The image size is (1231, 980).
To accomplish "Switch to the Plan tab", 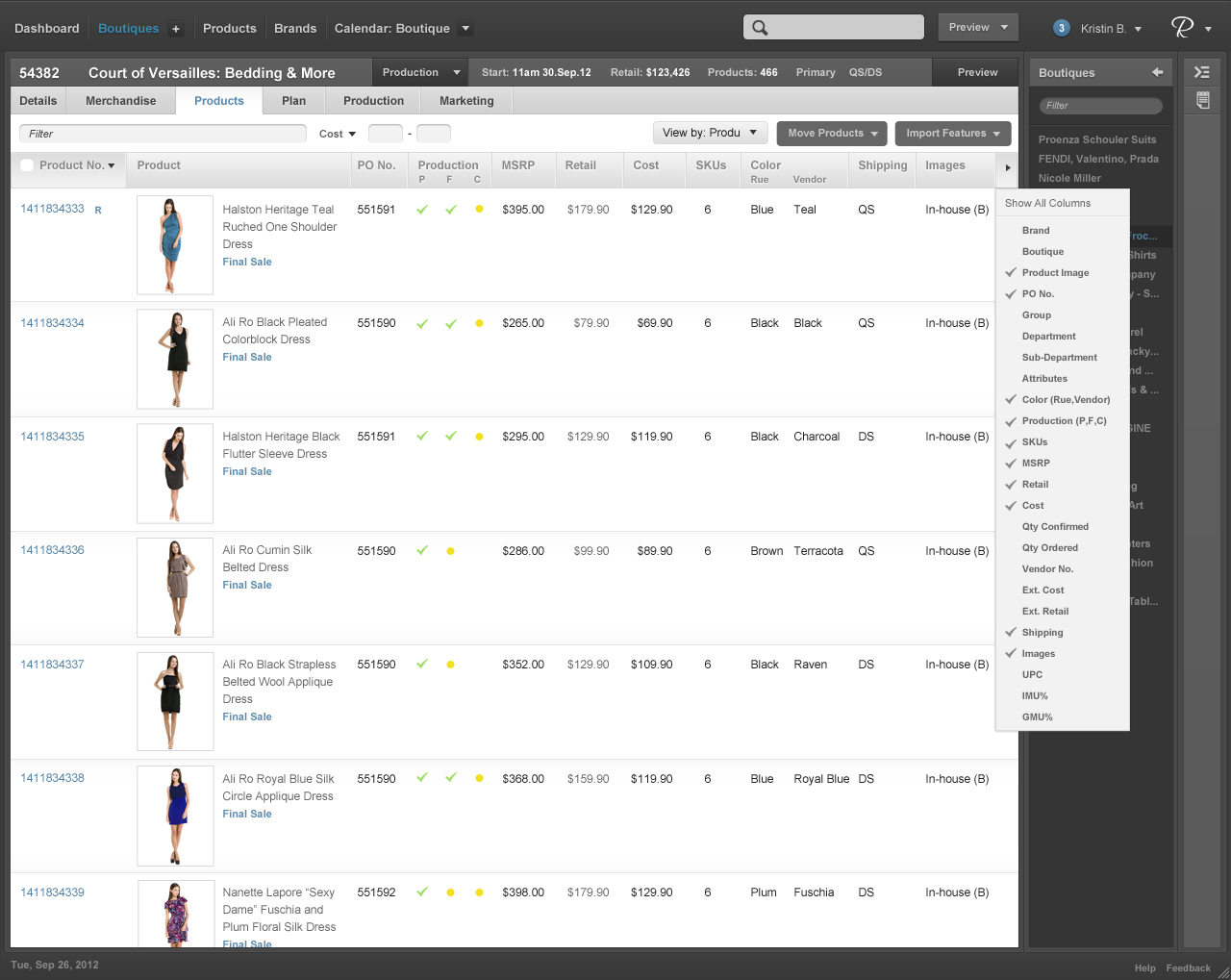I will pyautogui.click(x=294, y=101).
